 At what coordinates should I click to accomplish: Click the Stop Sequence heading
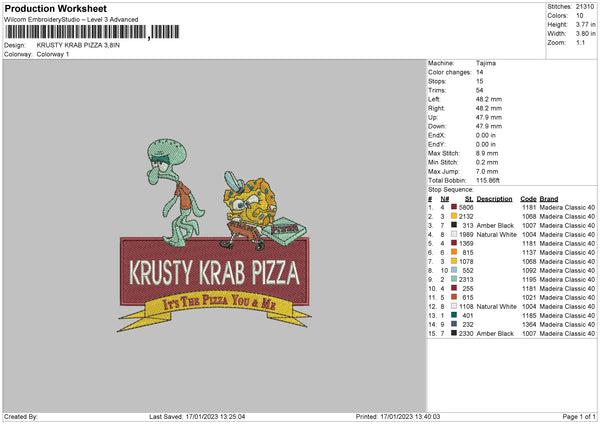450,190
